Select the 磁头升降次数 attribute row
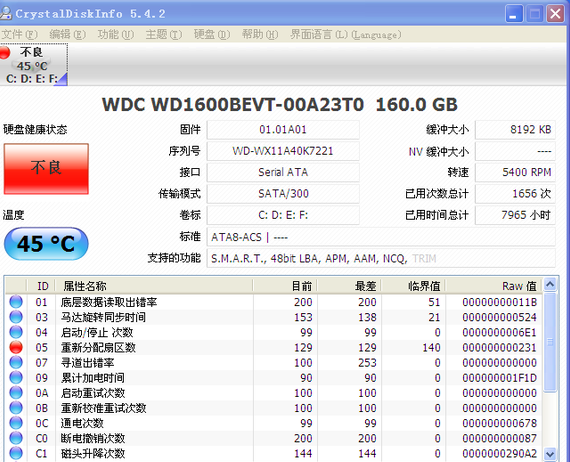The height and width of the screenshot is (462, 570). [x=274, y=453]
